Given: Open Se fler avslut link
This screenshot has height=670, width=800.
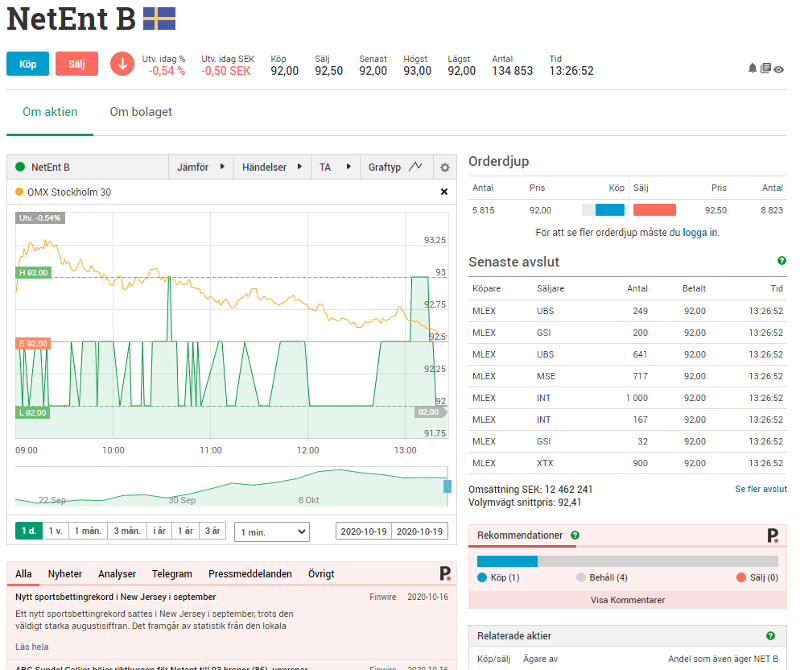Looking at the screenshot, I should coord(761,489).
